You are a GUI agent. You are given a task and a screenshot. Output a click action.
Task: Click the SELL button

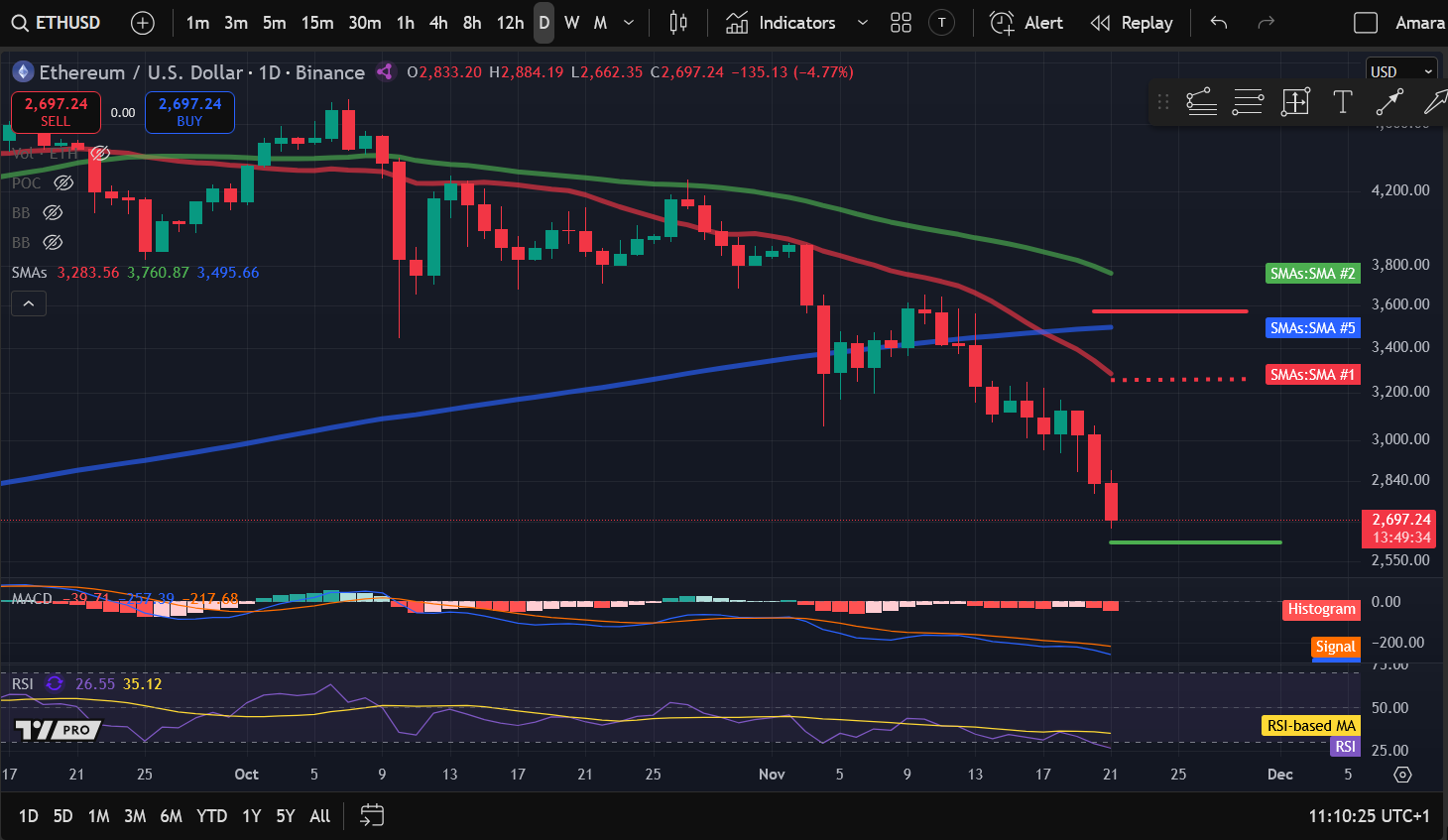tap(55, 112)
